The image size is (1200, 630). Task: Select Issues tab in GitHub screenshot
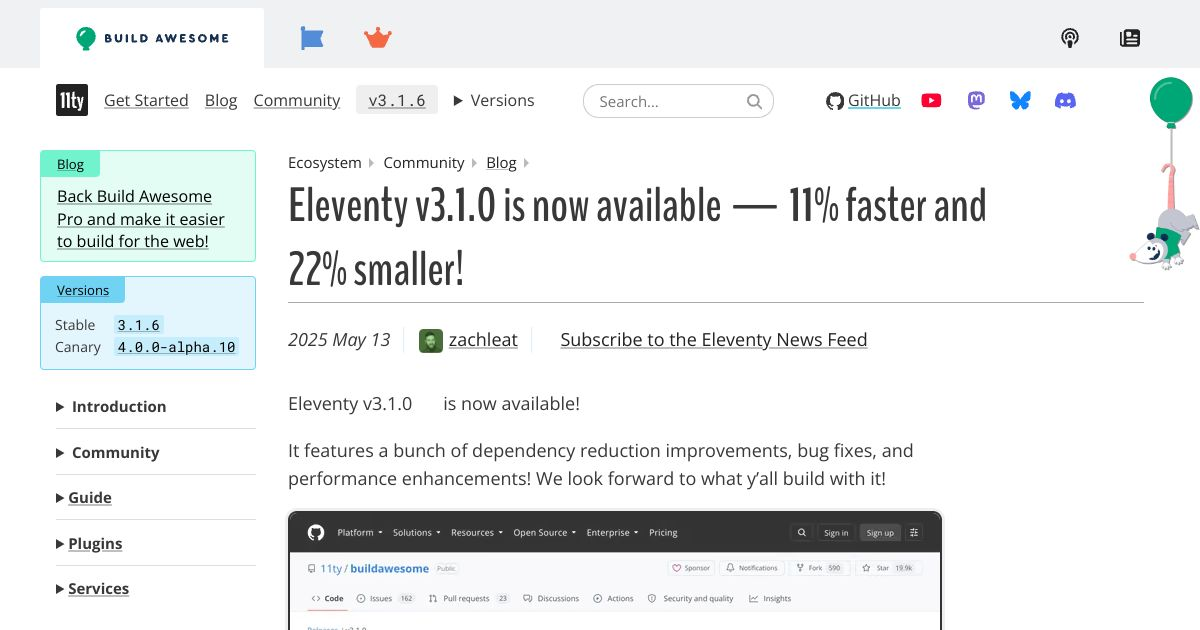click(386, 598)
